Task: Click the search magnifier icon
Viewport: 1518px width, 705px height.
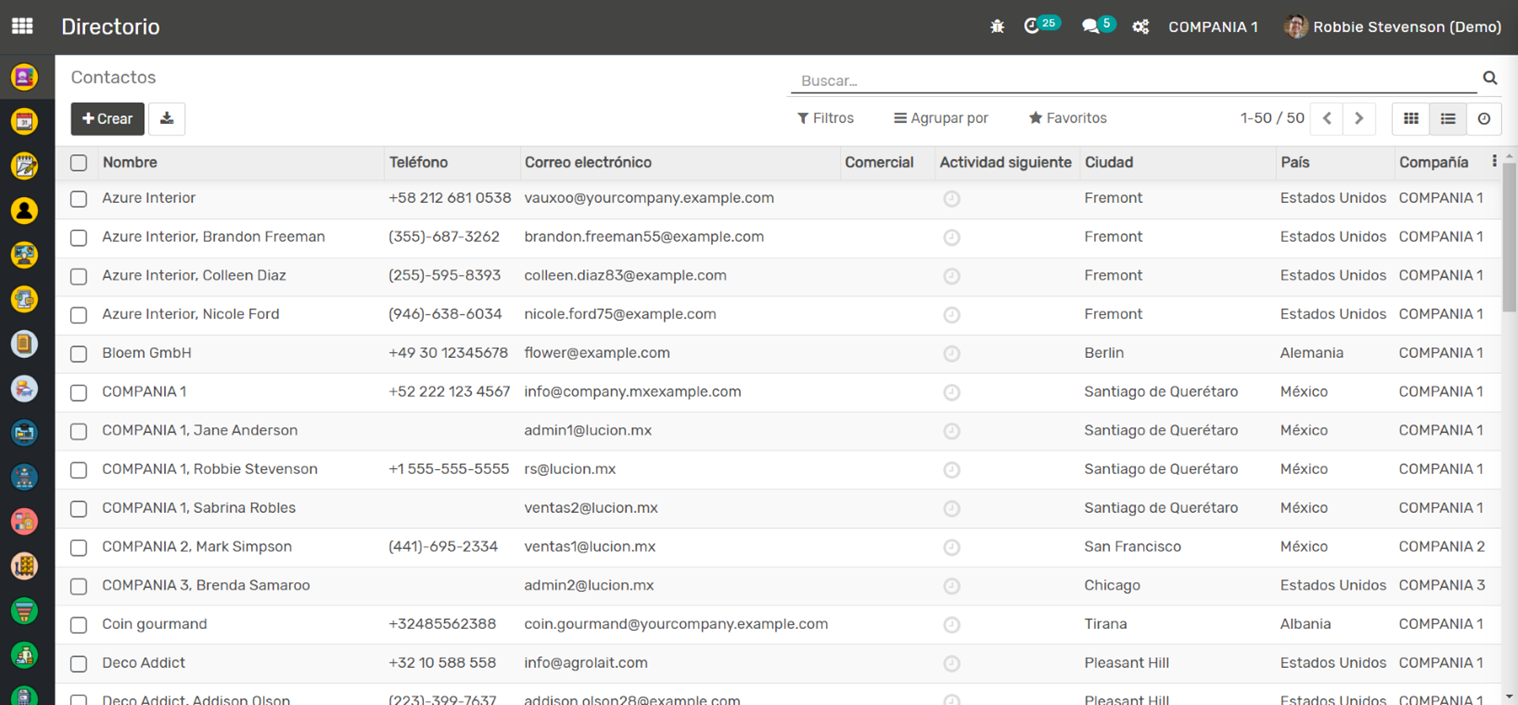Action: (1490, 78)
